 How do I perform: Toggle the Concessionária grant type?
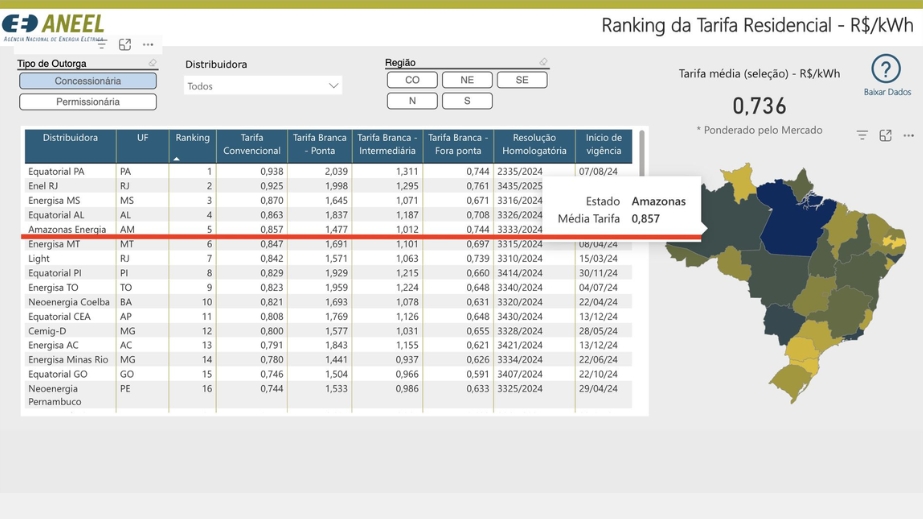[88, 81]
